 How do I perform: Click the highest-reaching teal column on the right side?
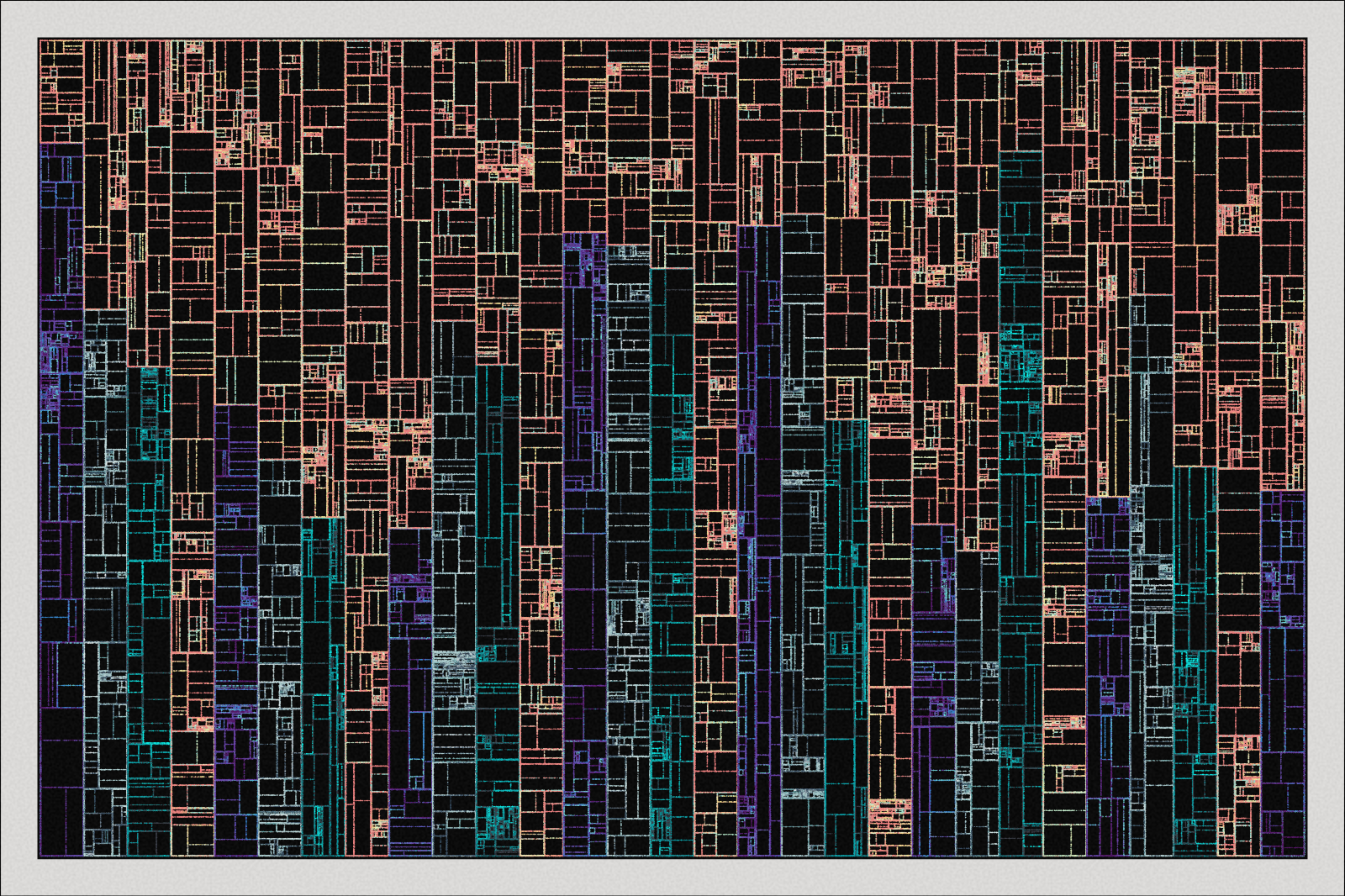coord(1021,504)
